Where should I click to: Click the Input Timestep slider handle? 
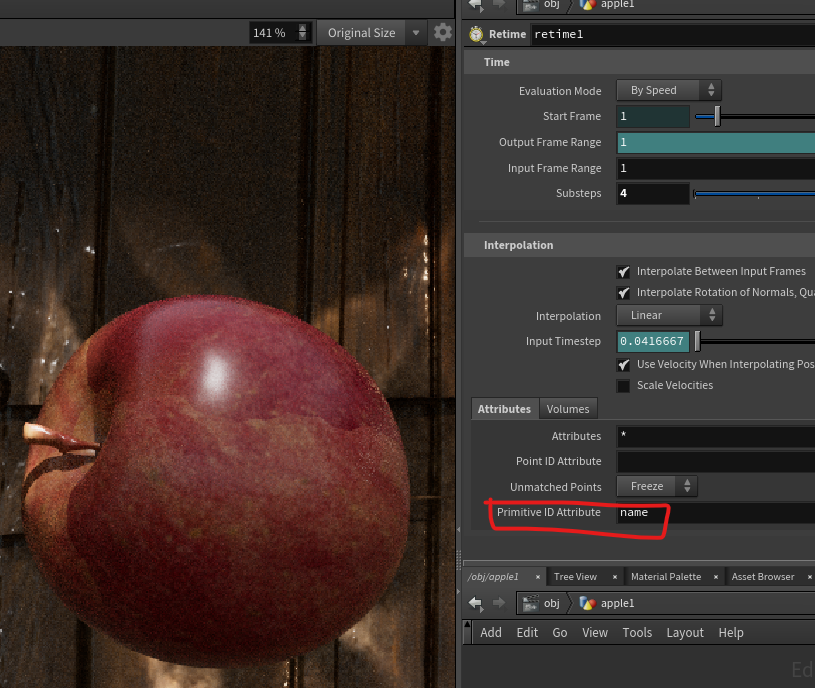(698, 341)
